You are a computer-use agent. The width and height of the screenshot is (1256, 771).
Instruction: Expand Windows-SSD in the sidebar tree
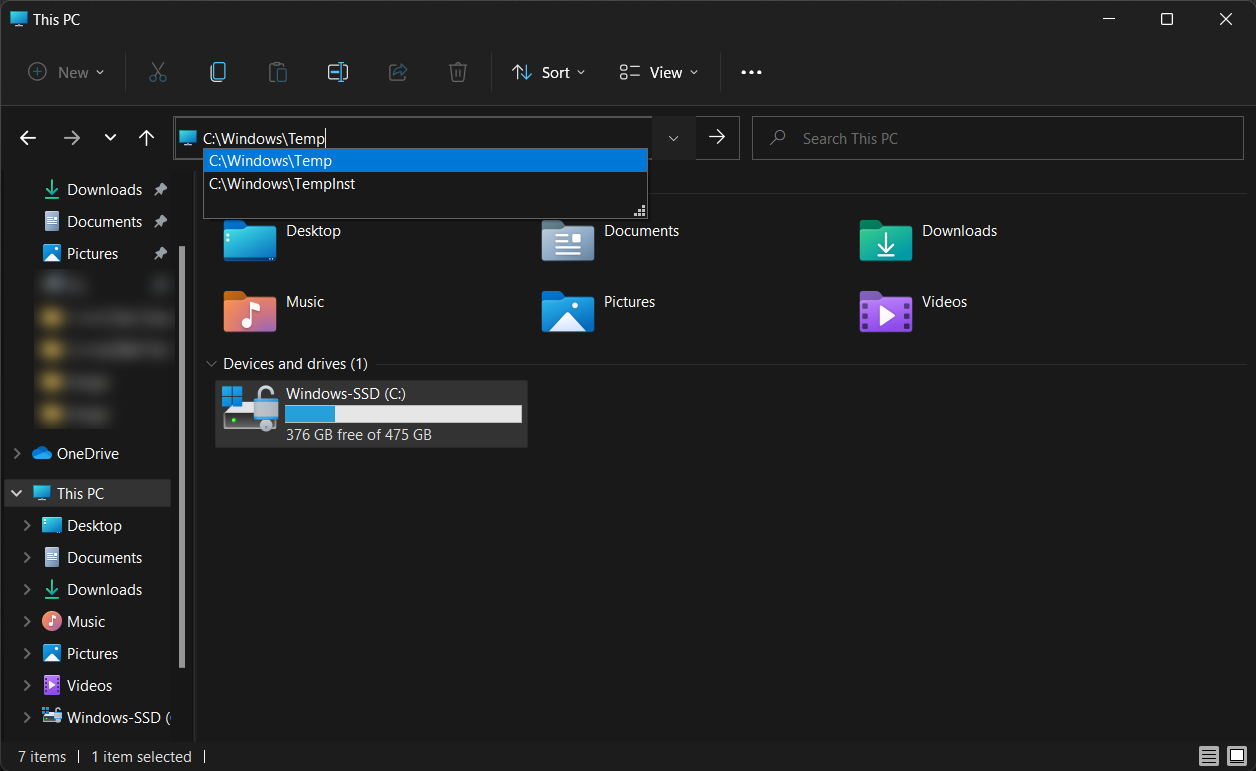point(27,717)
